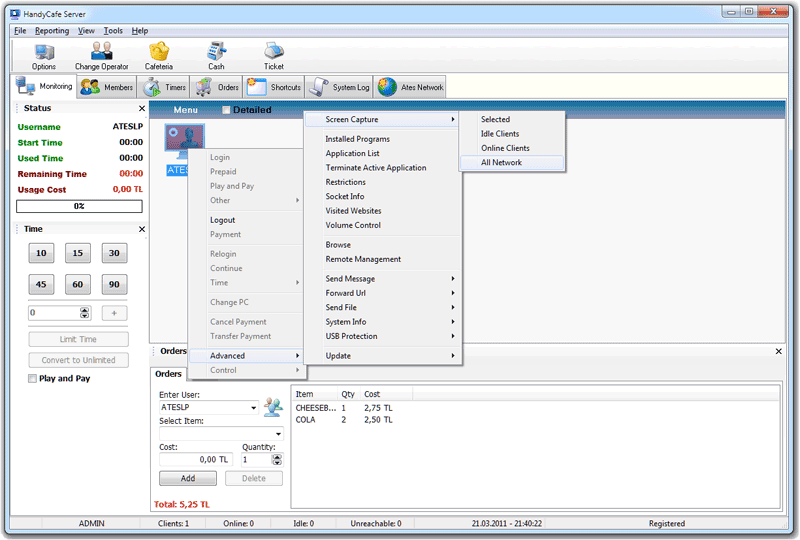Click the Change Operator icon
The width and height of the screenshot is (800, 540).
click(x=101, y=52)
